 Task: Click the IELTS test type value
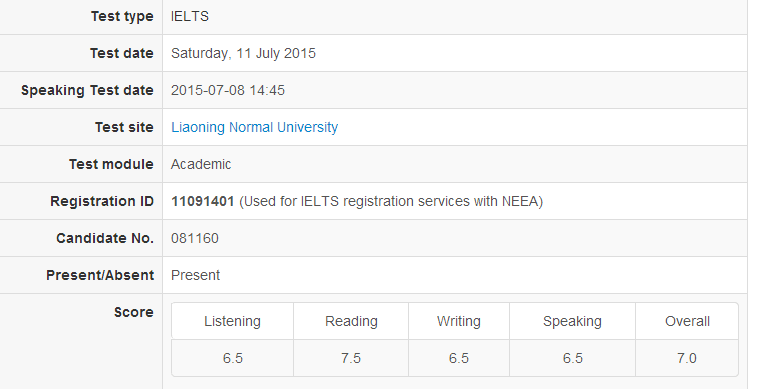190,17
